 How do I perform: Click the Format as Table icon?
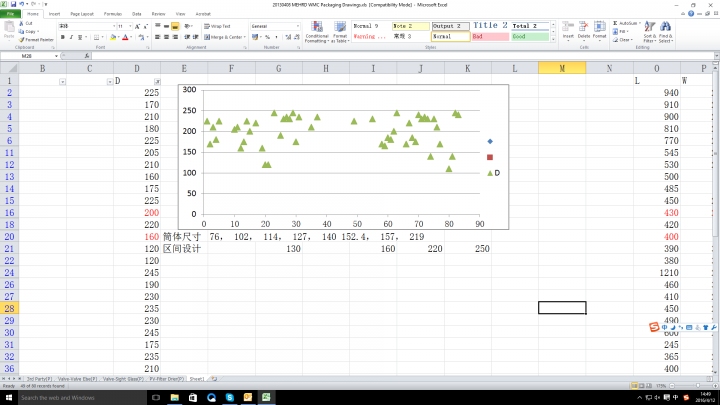(x=338, y=30)
